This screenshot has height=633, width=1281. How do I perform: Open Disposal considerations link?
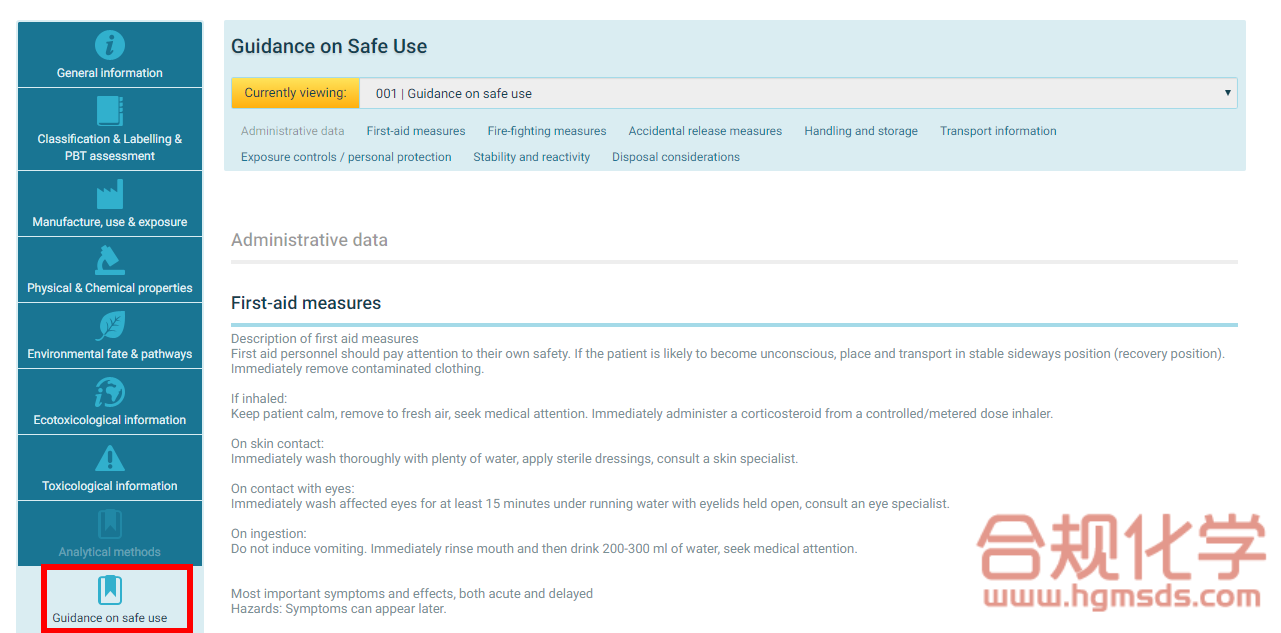(x=676, y=157)
